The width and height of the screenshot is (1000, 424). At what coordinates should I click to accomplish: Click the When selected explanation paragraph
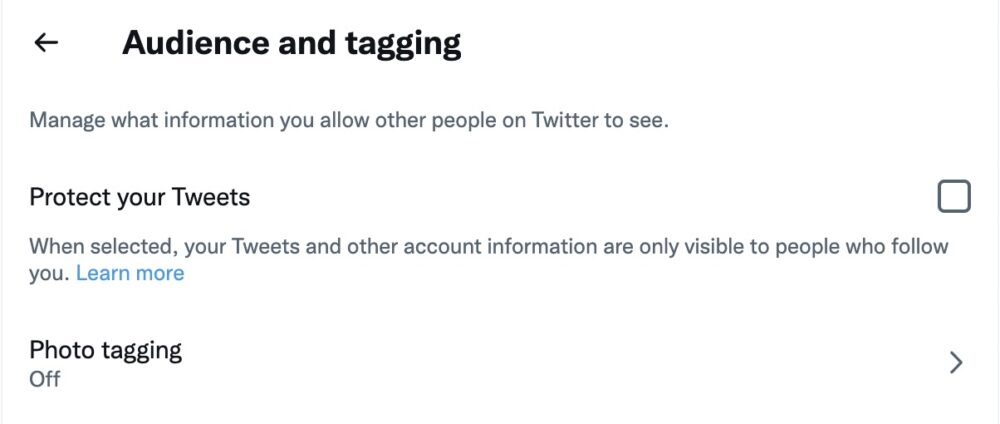click(488, 246)
